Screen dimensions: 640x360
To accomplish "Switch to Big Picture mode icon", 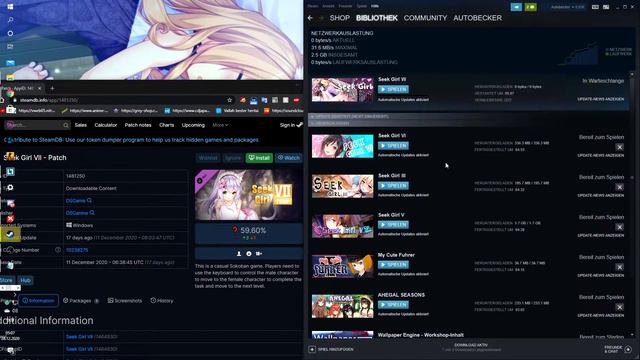I will point(606,7).
